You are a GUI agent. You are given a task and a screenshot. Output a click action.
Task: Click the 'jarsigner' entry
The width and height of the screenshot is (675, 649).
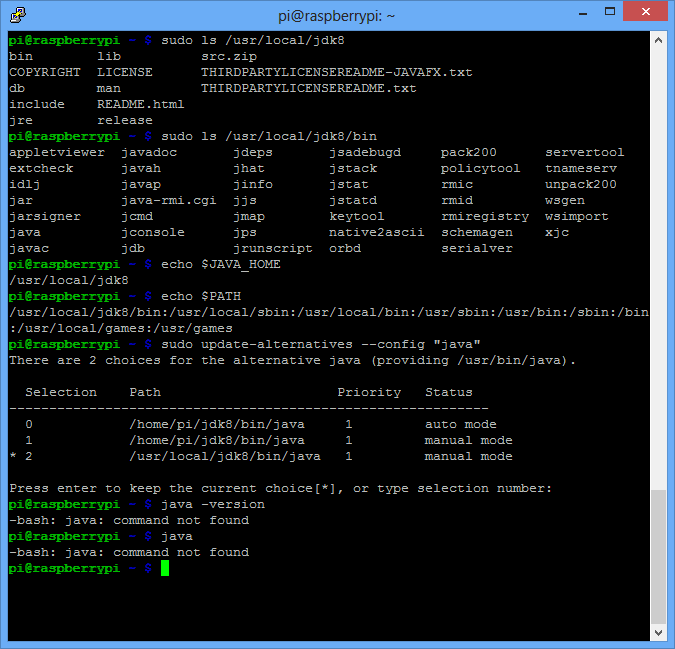pos(45,216)
